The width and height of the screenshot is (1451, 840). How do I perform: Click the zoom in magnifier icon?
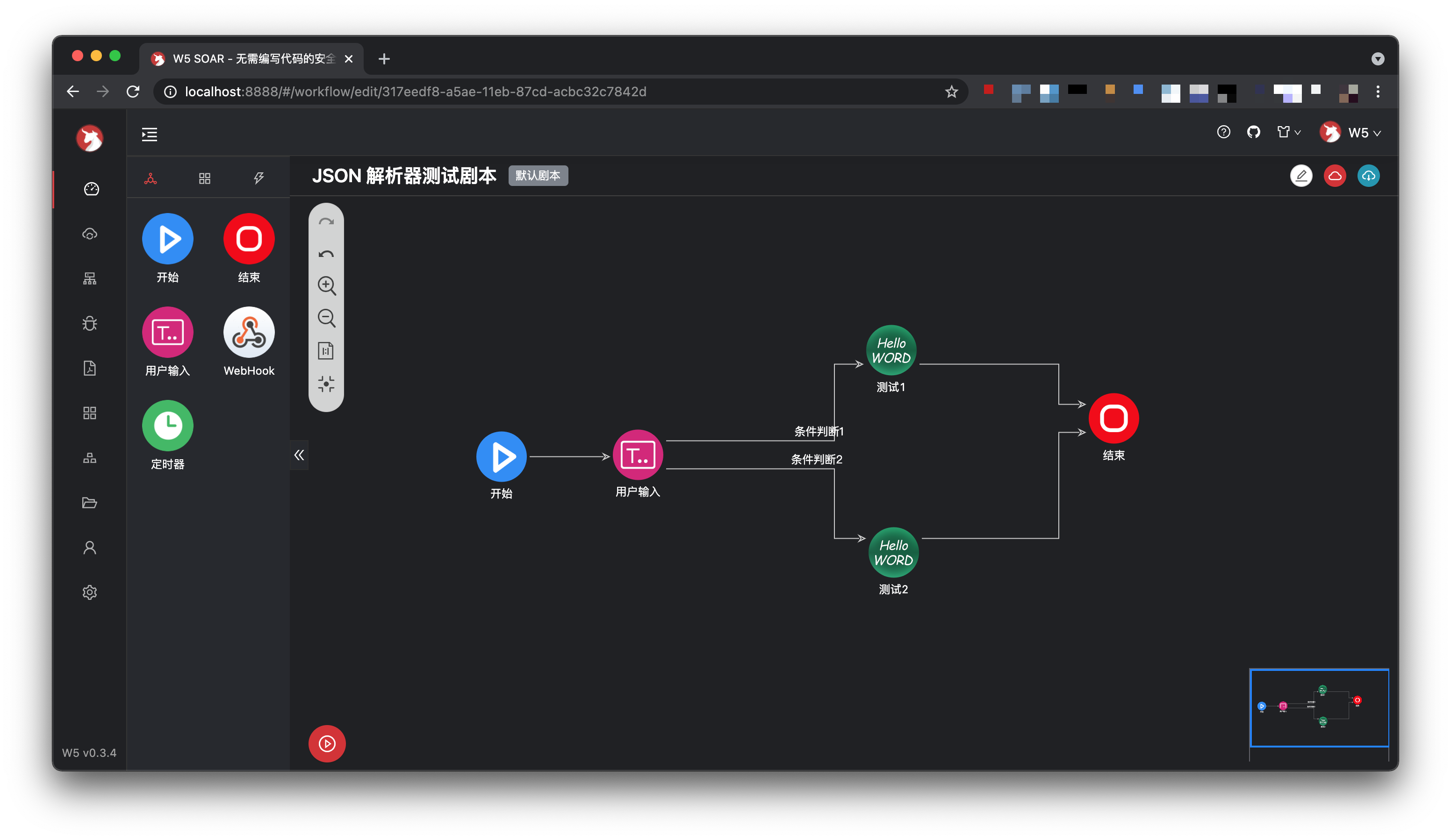(x=326, y=285)
